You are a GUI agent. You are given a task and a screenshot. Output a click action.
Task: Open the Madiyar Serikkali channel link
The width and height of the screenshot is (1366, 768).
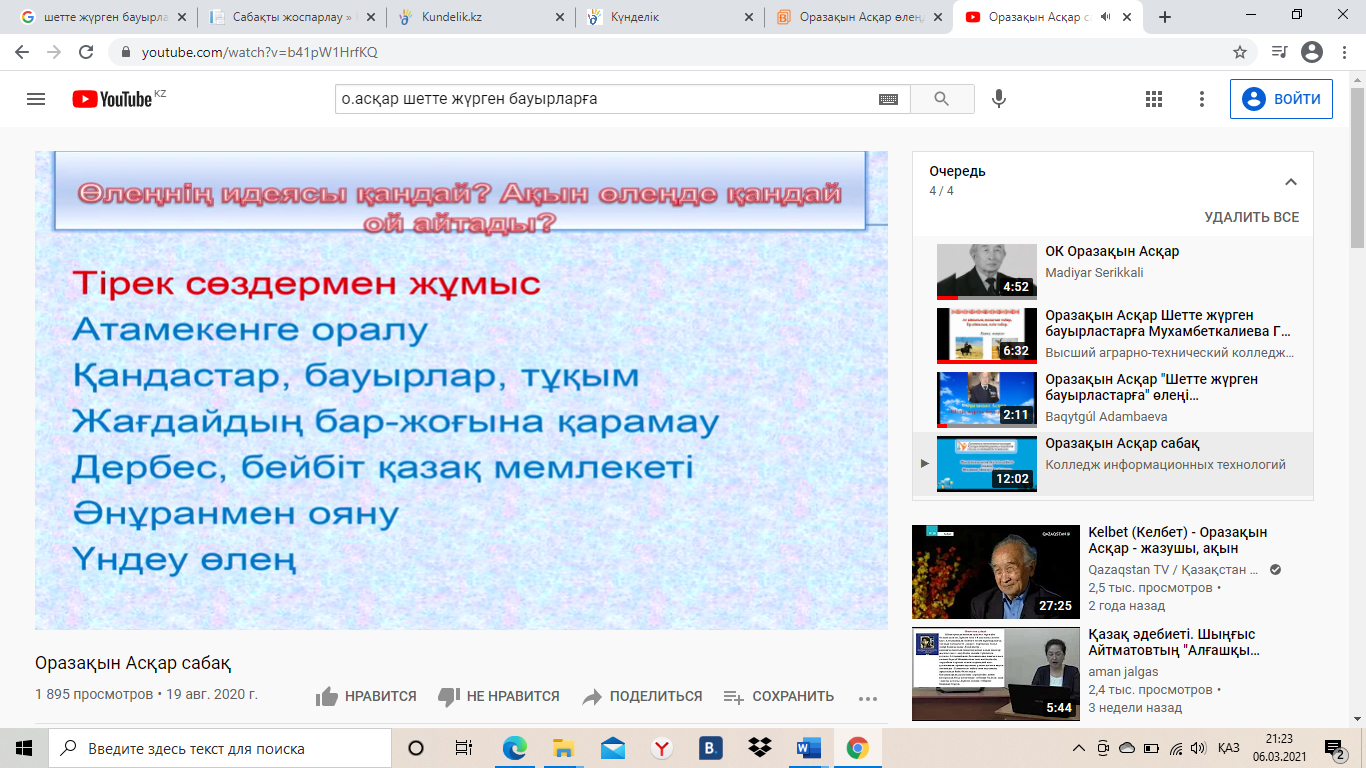pos(1097,272)
